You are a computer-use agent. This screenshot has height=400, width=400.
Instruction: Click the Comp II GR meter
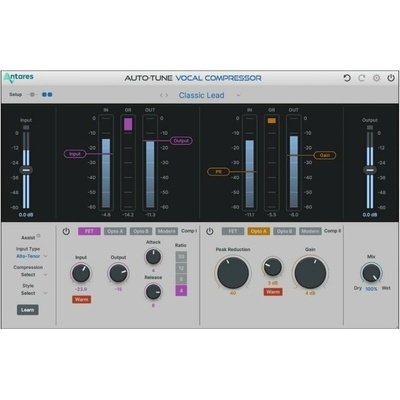click(272, 163)
